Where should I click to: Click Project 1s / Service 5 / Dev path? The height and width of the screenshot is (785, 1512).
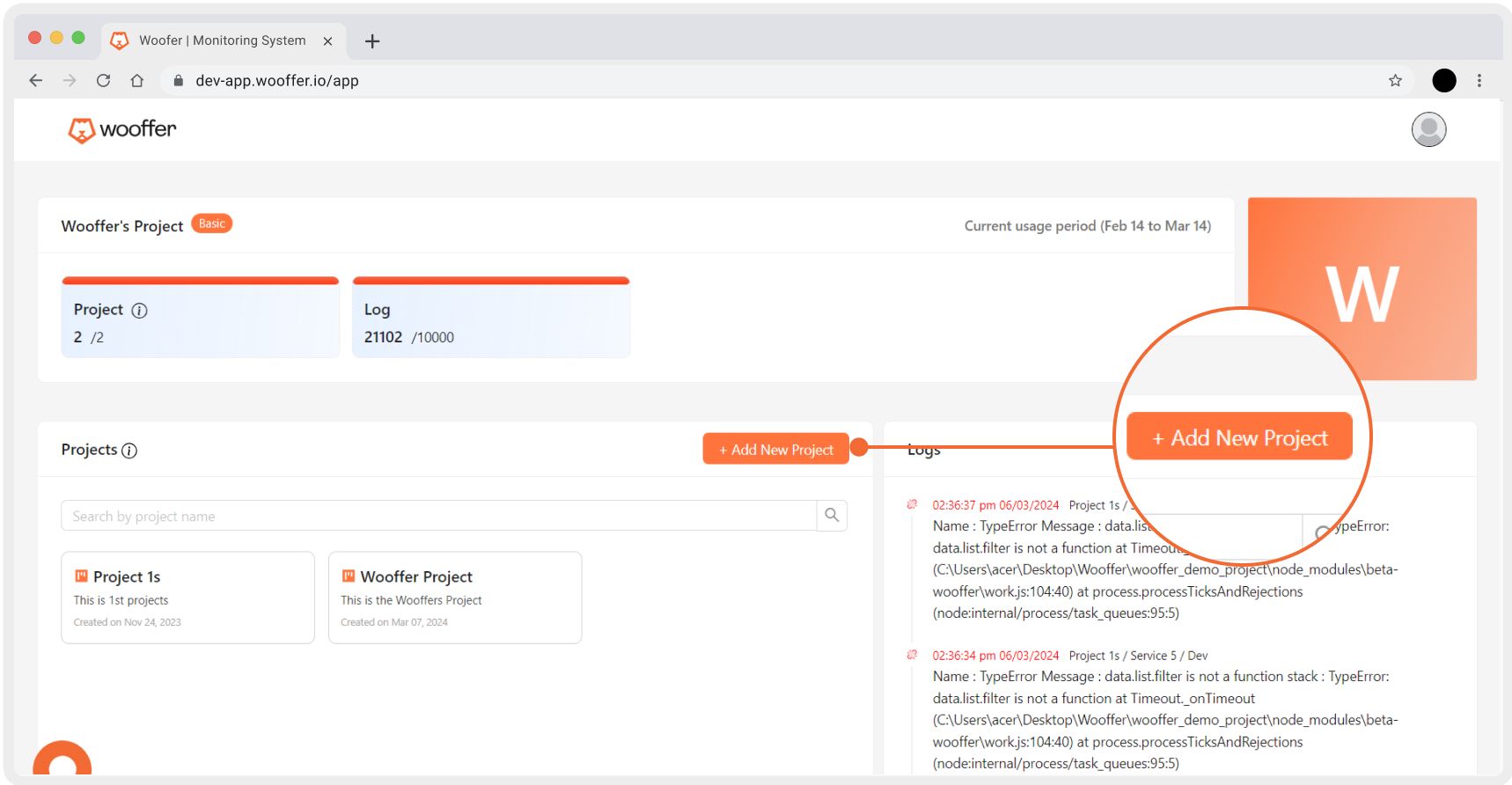[x=1138, y=656]
